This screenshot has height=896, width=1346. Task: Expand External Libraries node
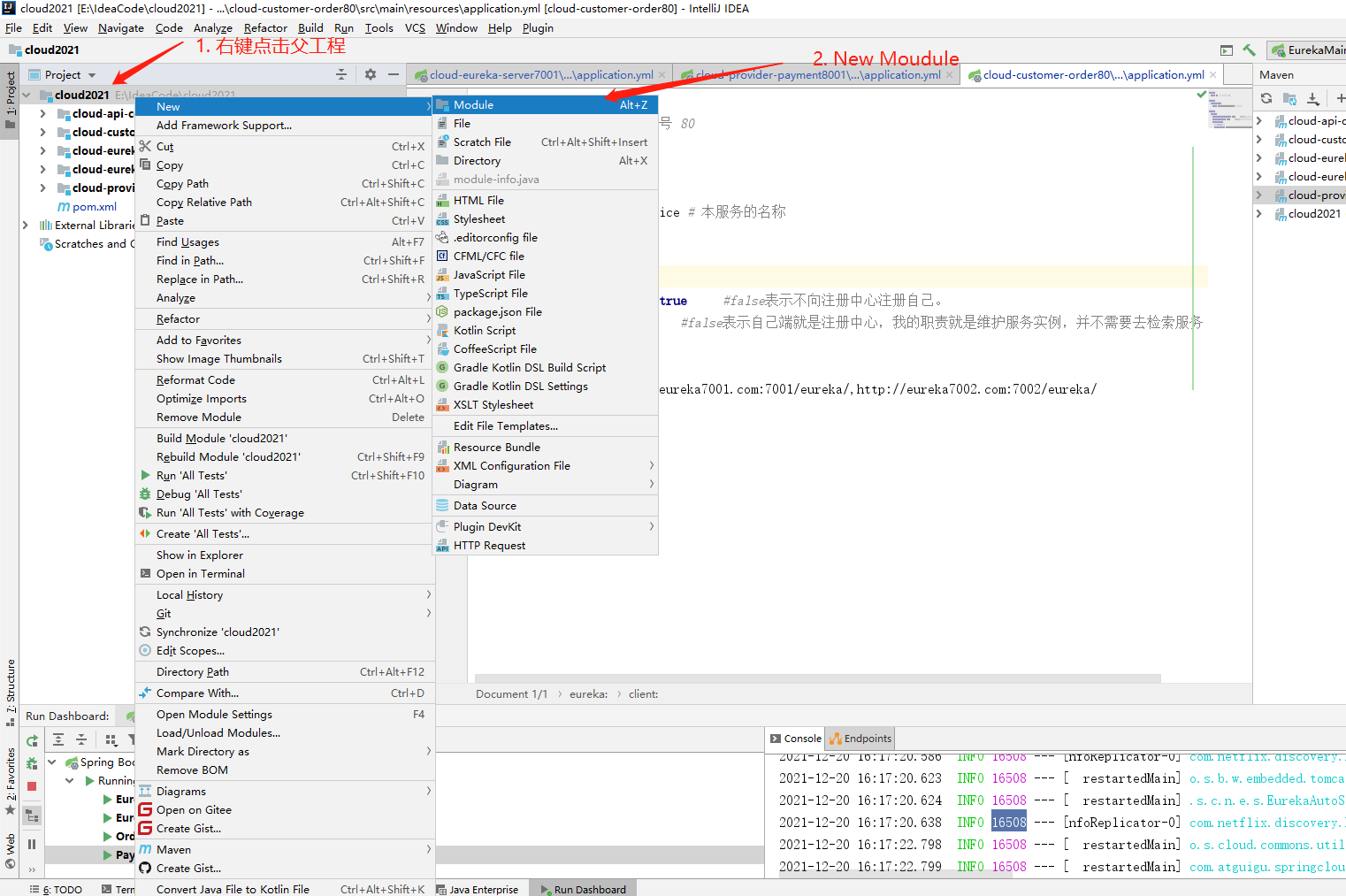(x=26, y=225)
